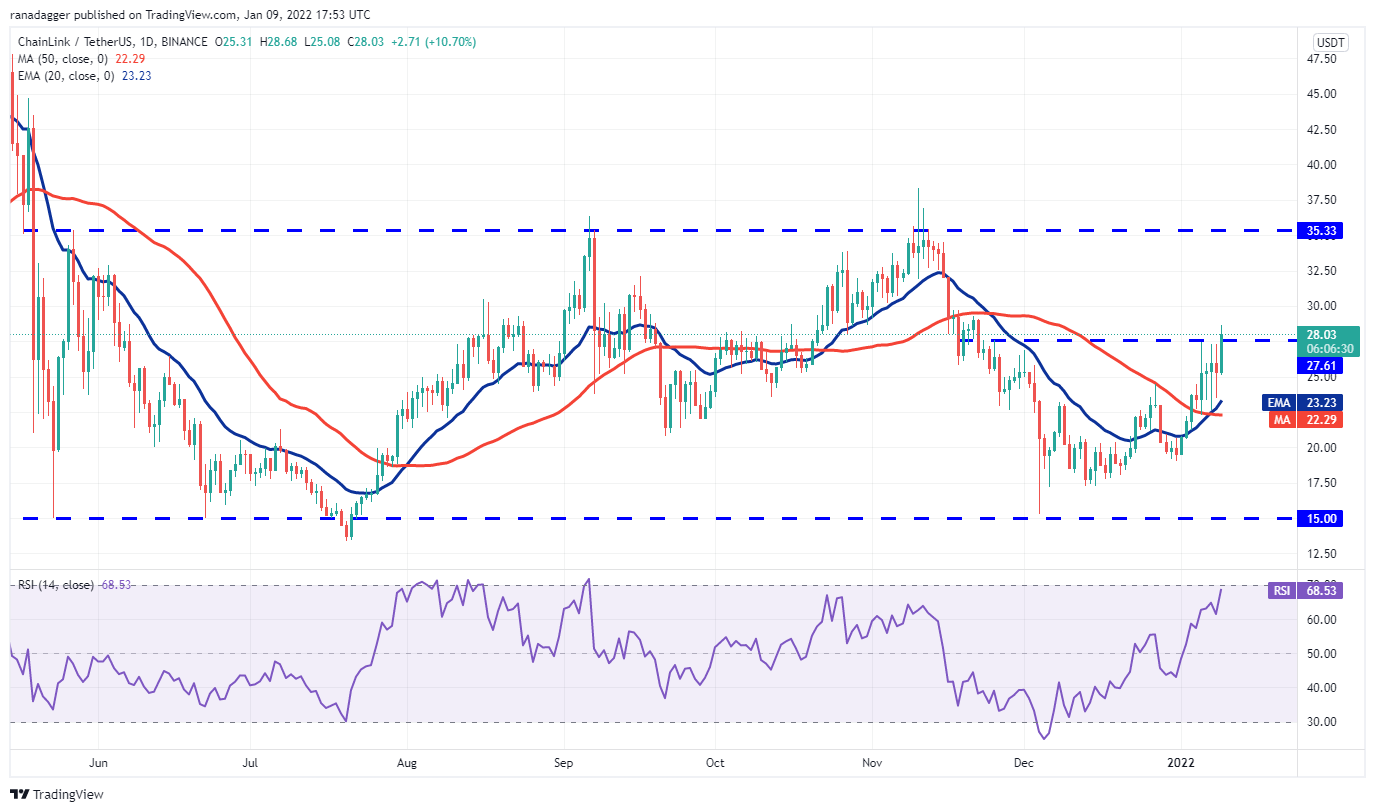Click the Dec label on time axis
Image resolution: width=1375 pixels, height=812 pixels.
pyautogui.click(x=1025, y=761)
